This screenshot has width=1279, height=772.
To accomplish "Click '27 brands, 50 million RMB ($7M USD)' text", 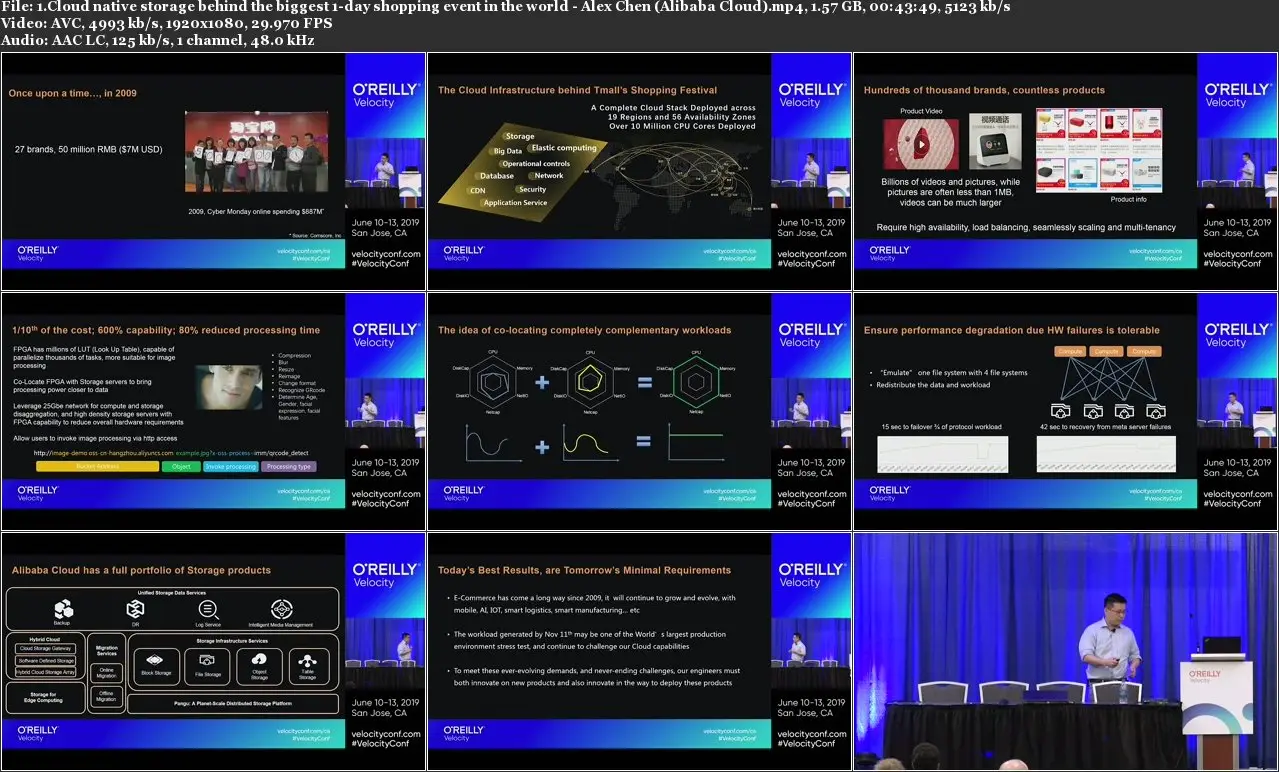I will [88, 149].
